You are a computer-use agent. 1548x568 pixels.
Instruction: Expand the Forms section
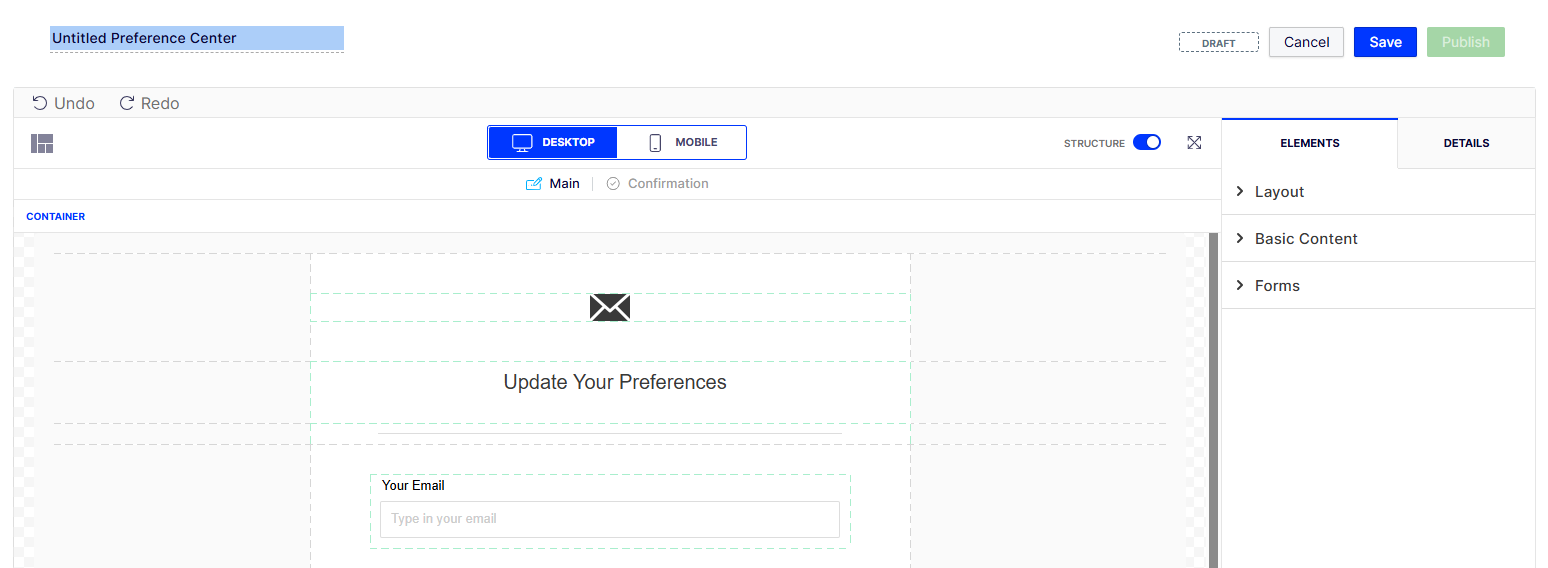click(1378, 286)
